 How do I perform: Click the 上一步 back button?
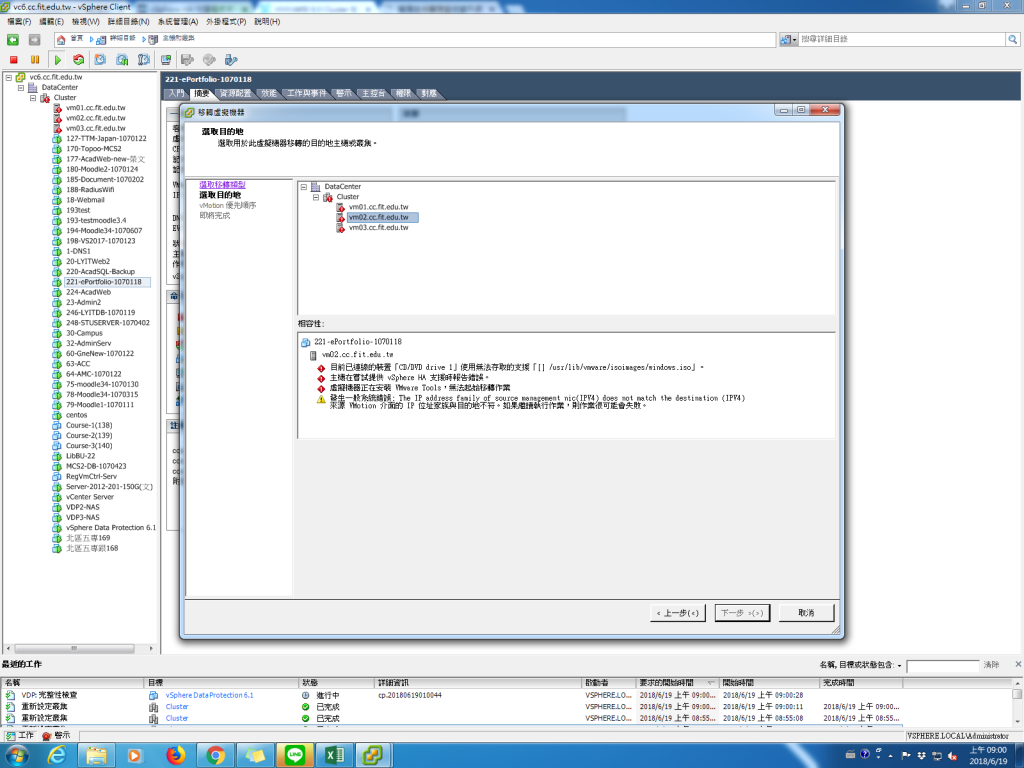pyautogui.click(x=678, y=613)
